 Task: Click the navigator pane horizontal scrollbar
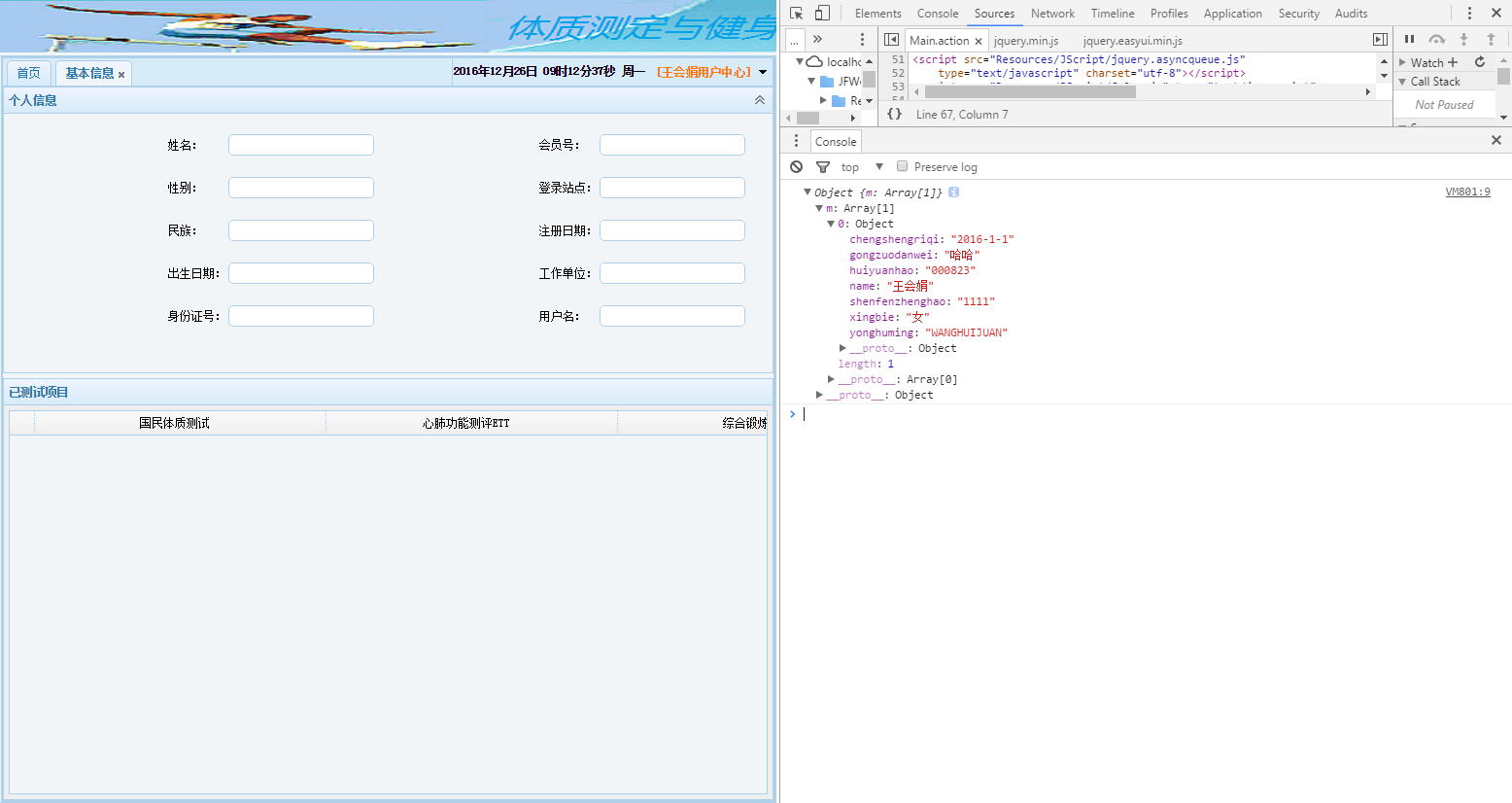coord(808,118)
